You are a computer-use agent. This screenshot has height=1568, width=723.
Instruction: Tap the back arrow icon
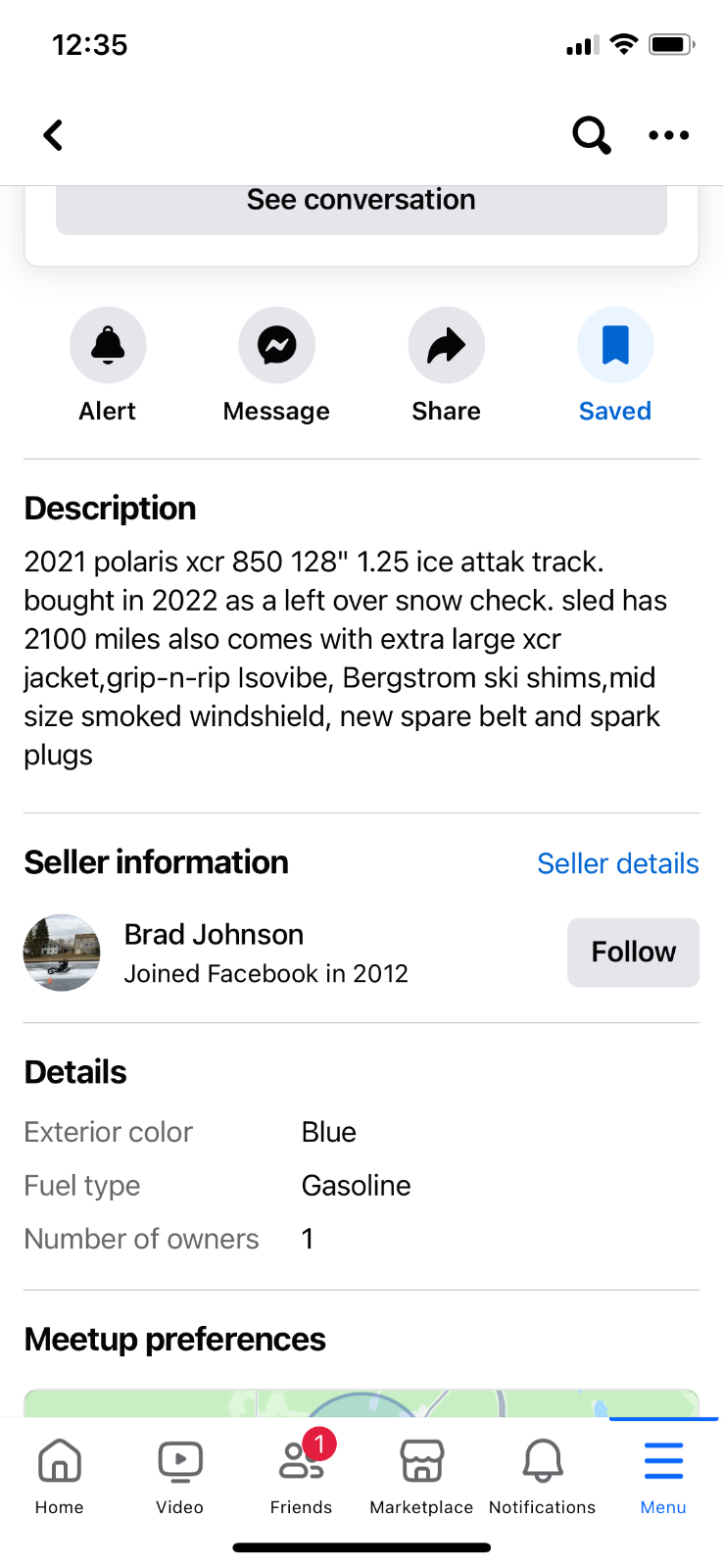click(54, 135)
